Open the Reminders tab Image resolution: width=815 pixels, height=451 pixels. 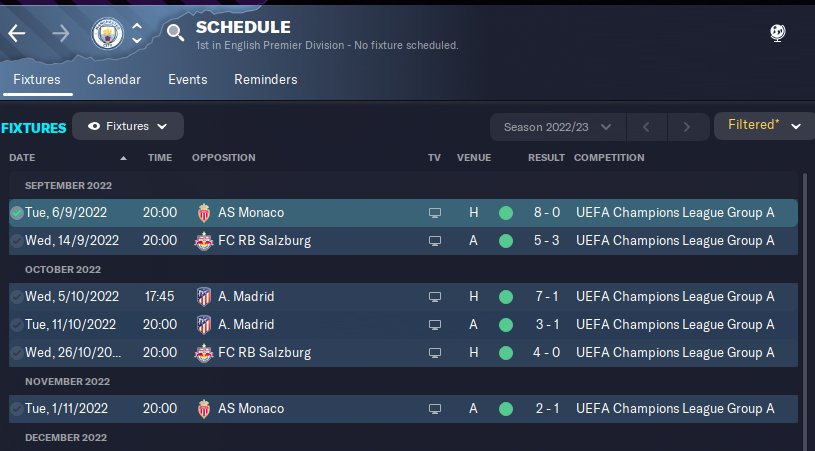coord(265,79)
